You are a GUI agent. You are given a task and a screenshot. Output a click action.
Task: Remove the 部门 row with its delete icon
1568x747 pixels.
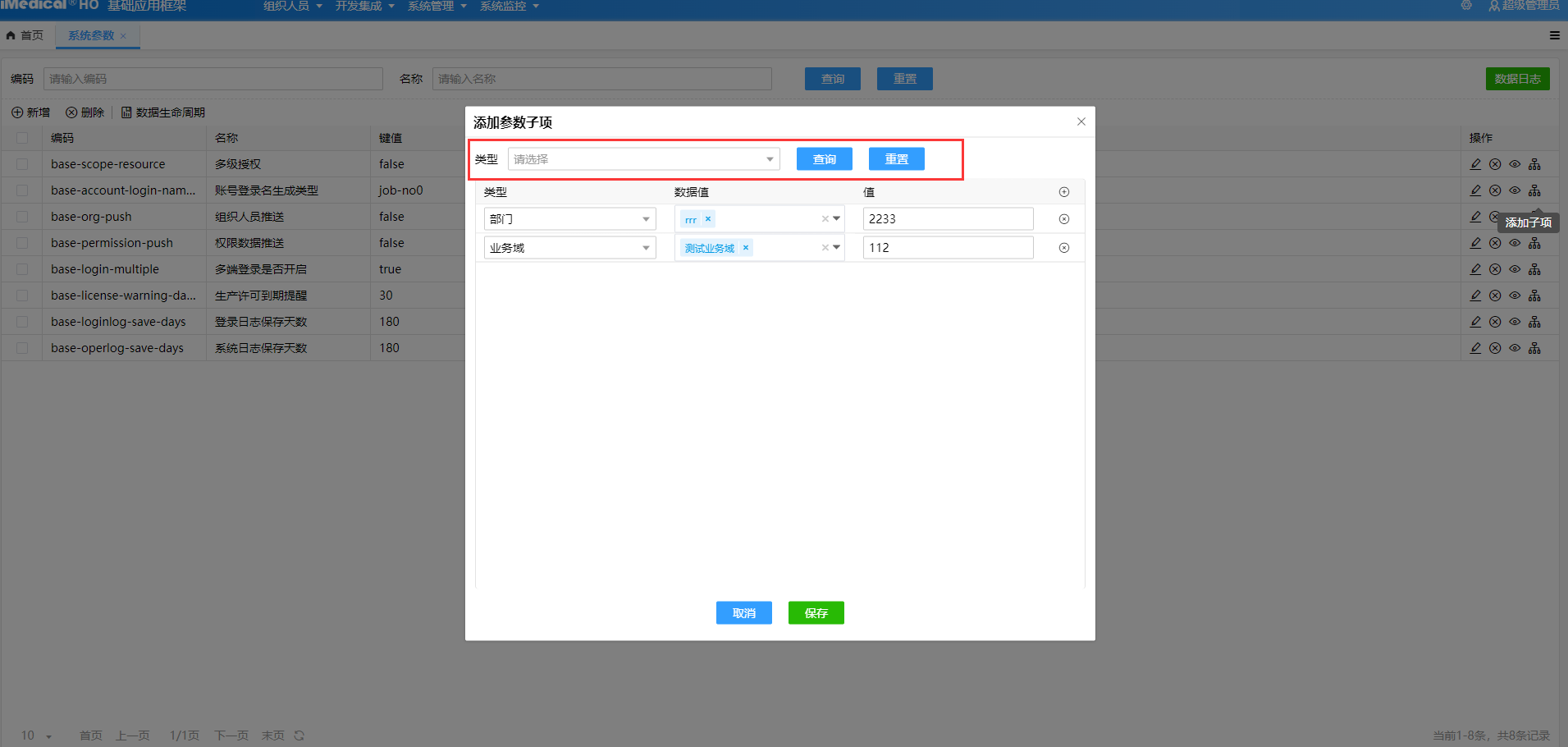[1063, 219]
